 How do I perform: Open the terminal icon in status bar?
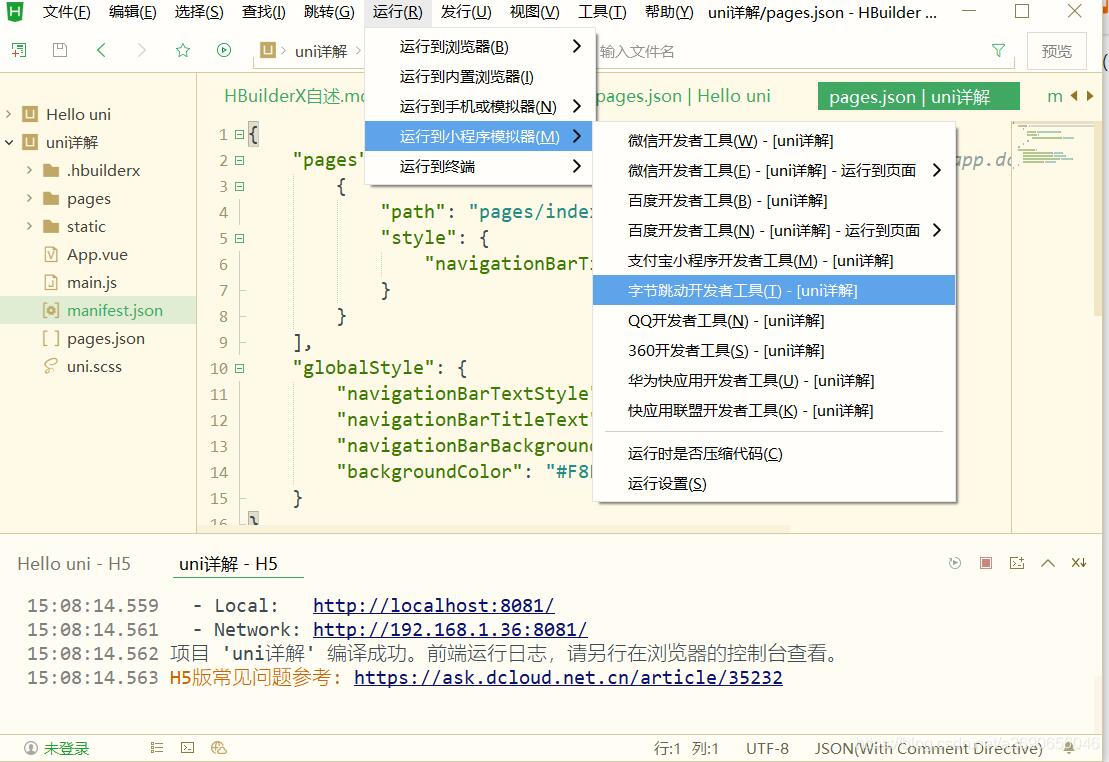coord(187,747)
